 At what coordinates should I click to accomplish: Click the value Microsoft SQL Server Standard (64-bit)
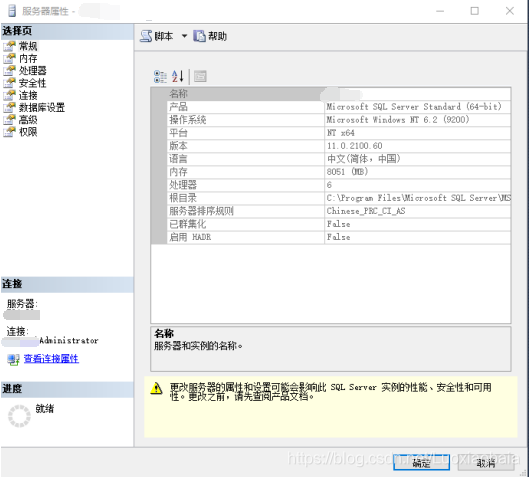[x=414, y=107]
